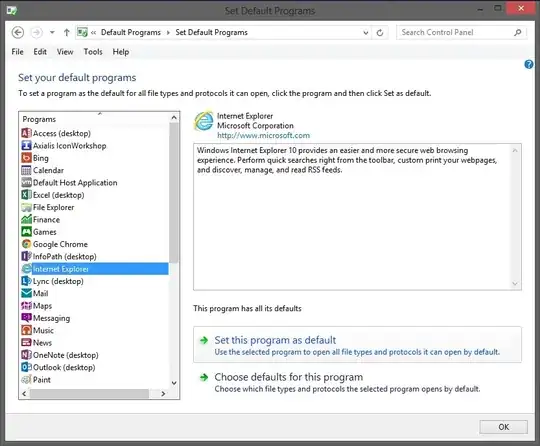This screenshot has height=446, width=540.
Task: Click Set this program as default
Action: (357, 345)
